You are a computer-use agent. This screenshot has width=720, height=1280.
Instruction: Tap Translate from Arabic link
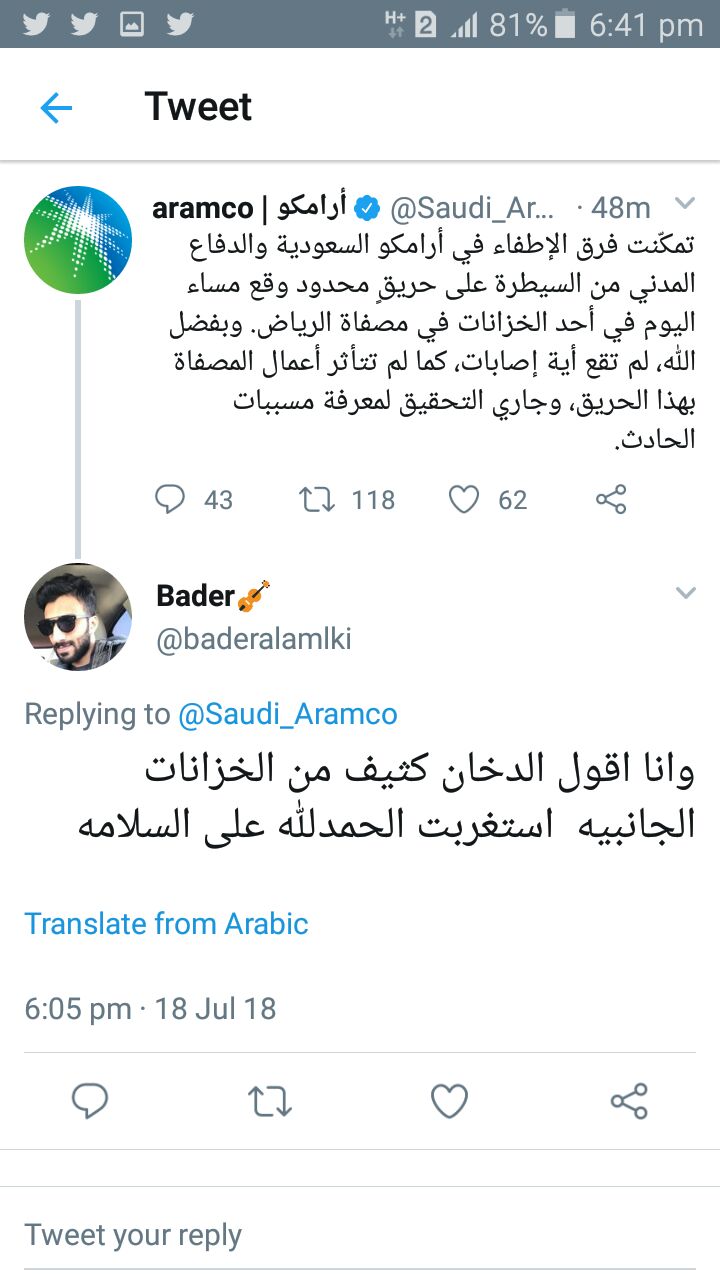(166, 923)
